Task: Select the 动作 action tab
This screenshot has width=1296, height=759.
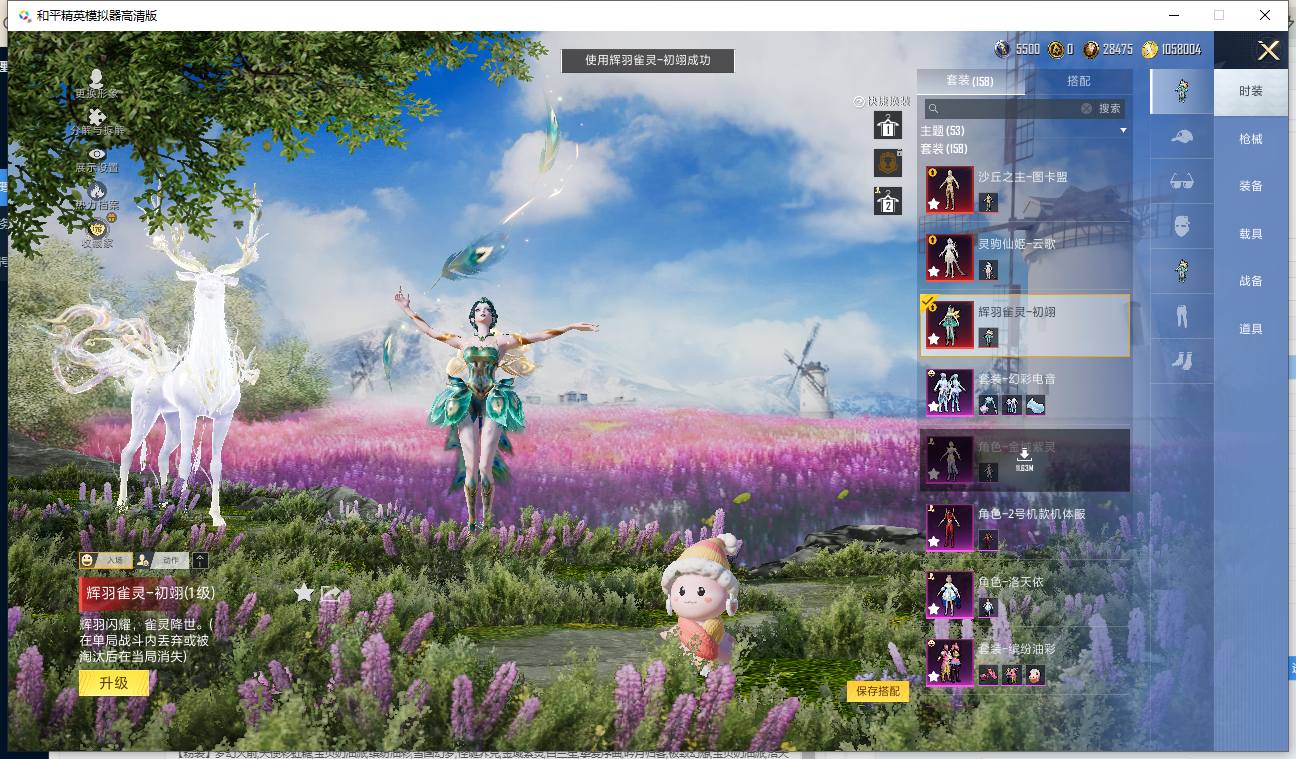Action: [x=162, y=561]
